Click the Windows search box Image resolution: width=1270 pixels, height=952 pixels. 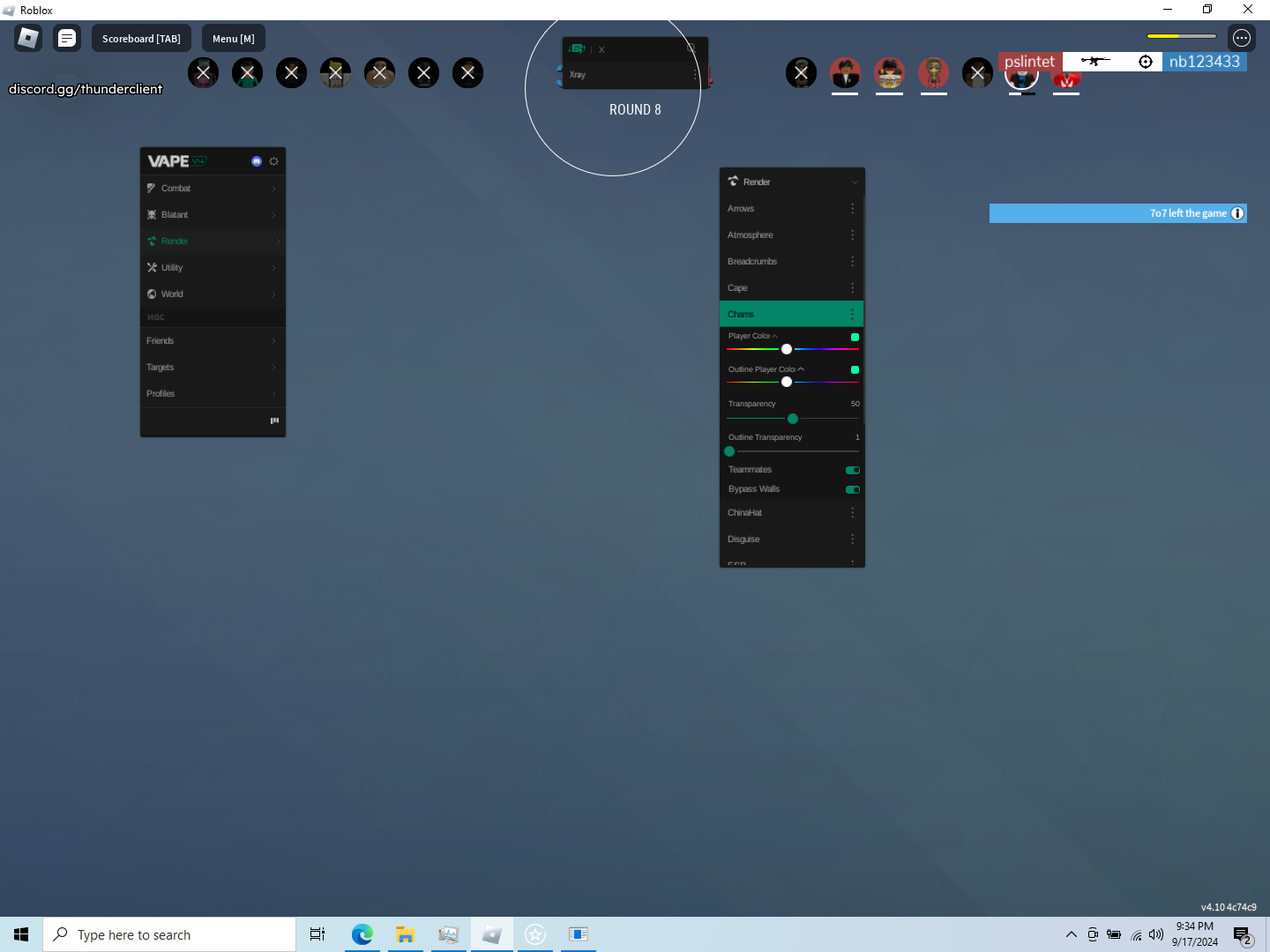tap(169, 934)
